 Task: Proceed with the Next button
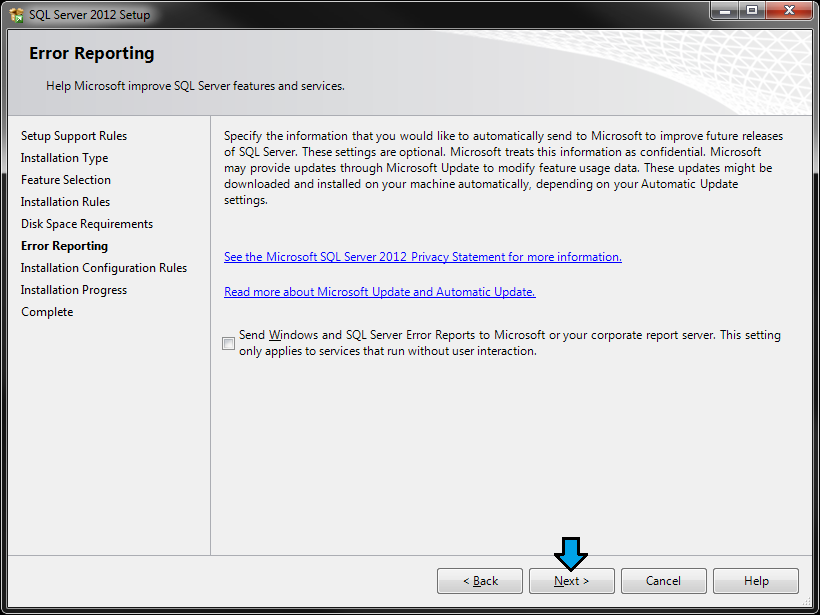click(572, 580)
